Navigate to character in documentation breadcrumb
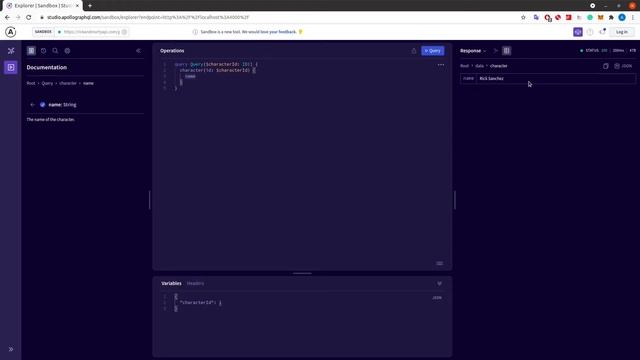 [x=68, y=83]
